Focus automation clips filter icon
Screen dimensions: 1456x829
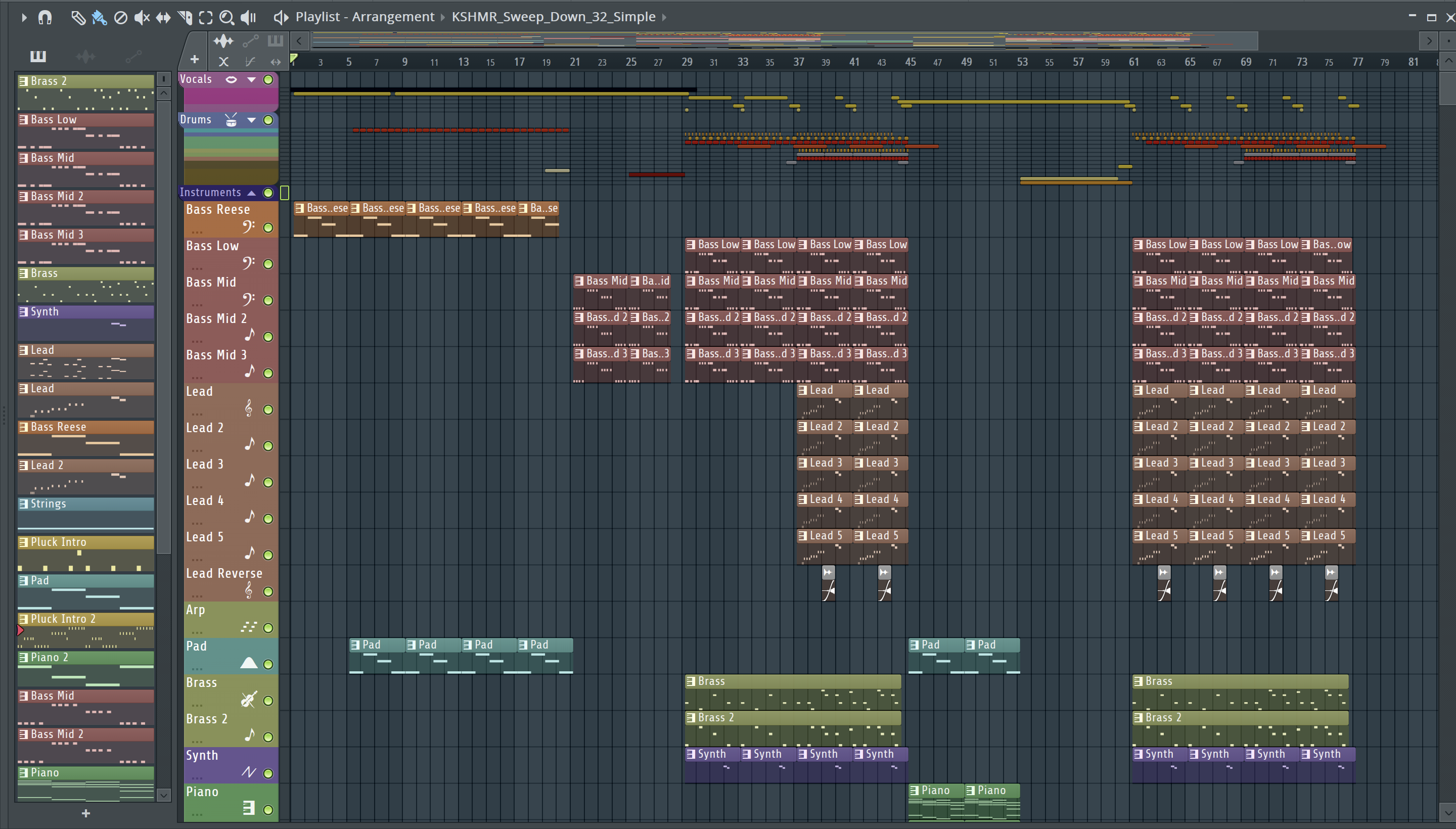point(251,41)
